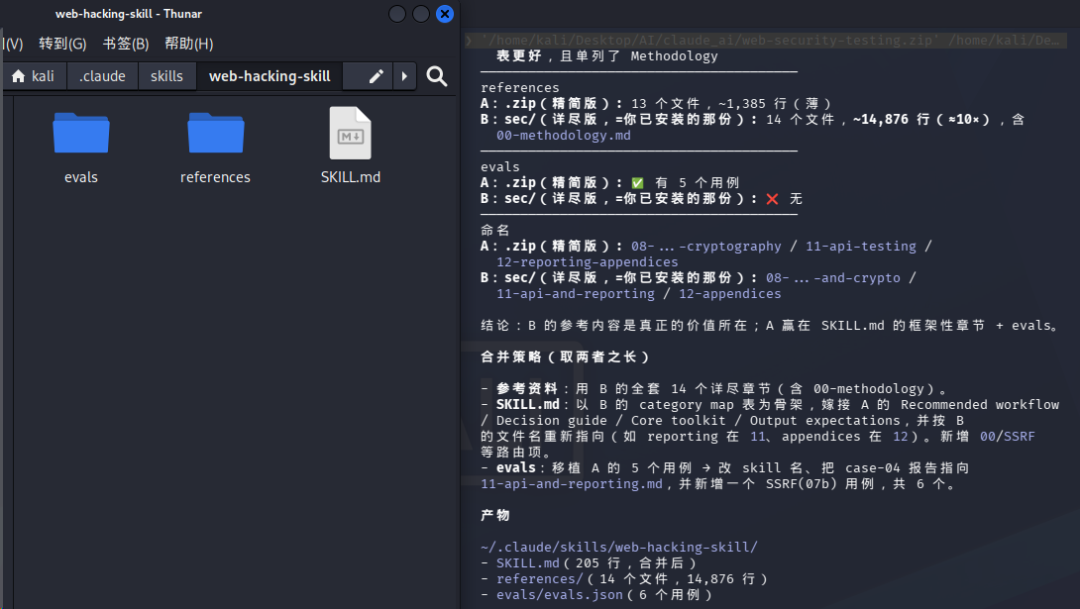Click the path bar right arrow
This screenshot has width=1080, height=609.
[404, 76]
